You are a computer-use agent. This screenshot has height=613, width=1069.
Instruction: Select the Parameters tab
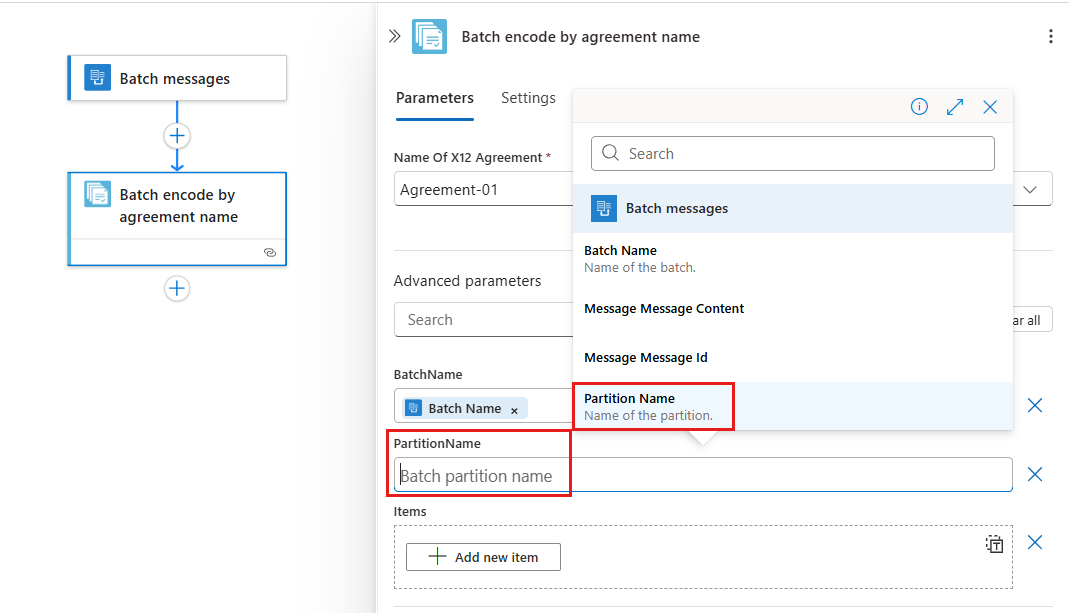(434, 98)
